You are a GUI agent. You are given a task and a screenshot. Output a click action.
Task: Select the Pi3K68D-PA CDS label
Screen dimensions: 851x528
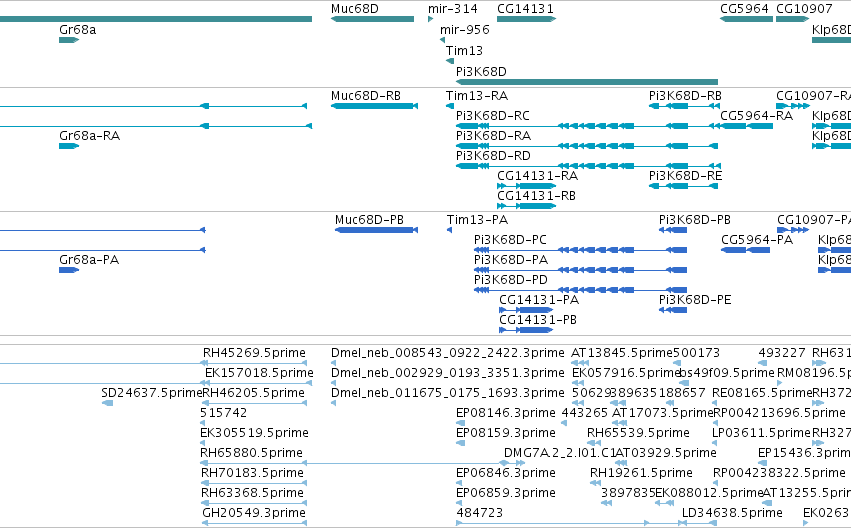[511, 260]
